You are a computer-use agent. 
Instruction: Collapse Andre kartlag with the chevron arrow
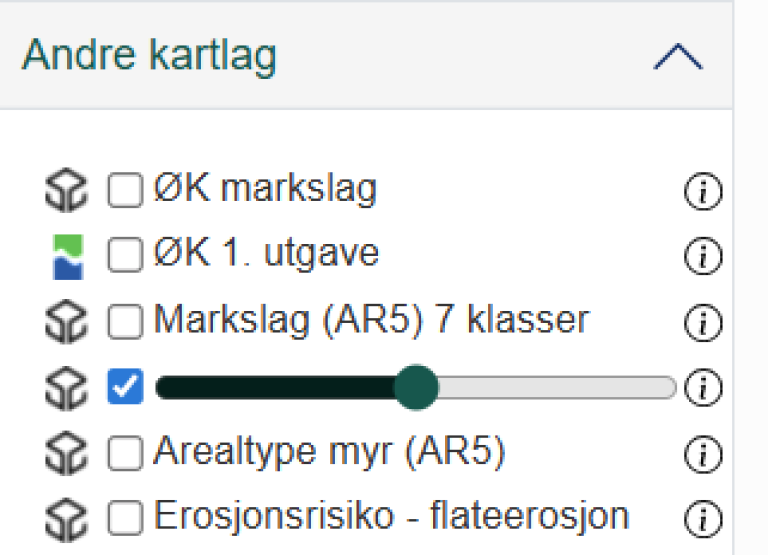click(677, 57)
